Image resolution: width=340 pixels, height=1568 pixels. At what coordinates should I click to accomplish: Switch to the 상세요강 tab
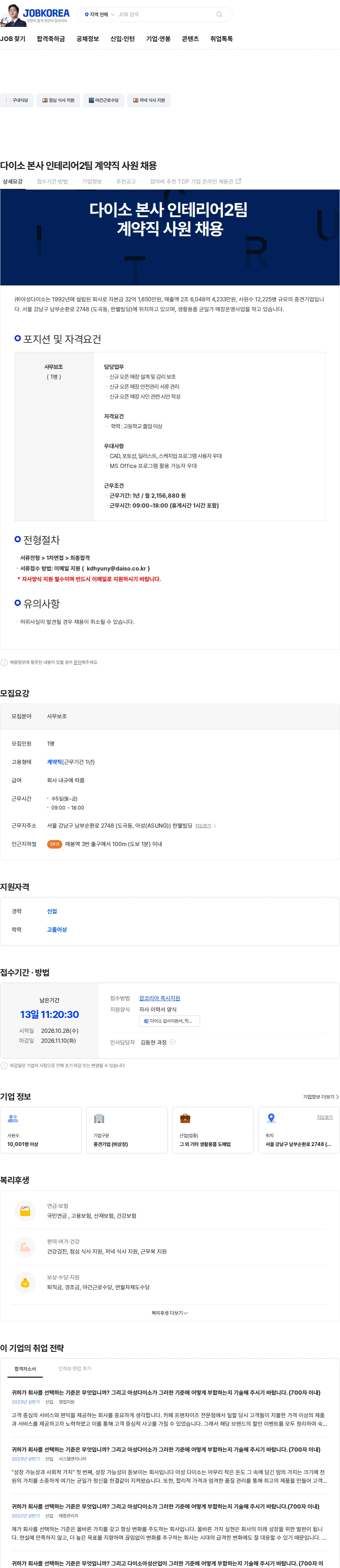coord(13,181)
